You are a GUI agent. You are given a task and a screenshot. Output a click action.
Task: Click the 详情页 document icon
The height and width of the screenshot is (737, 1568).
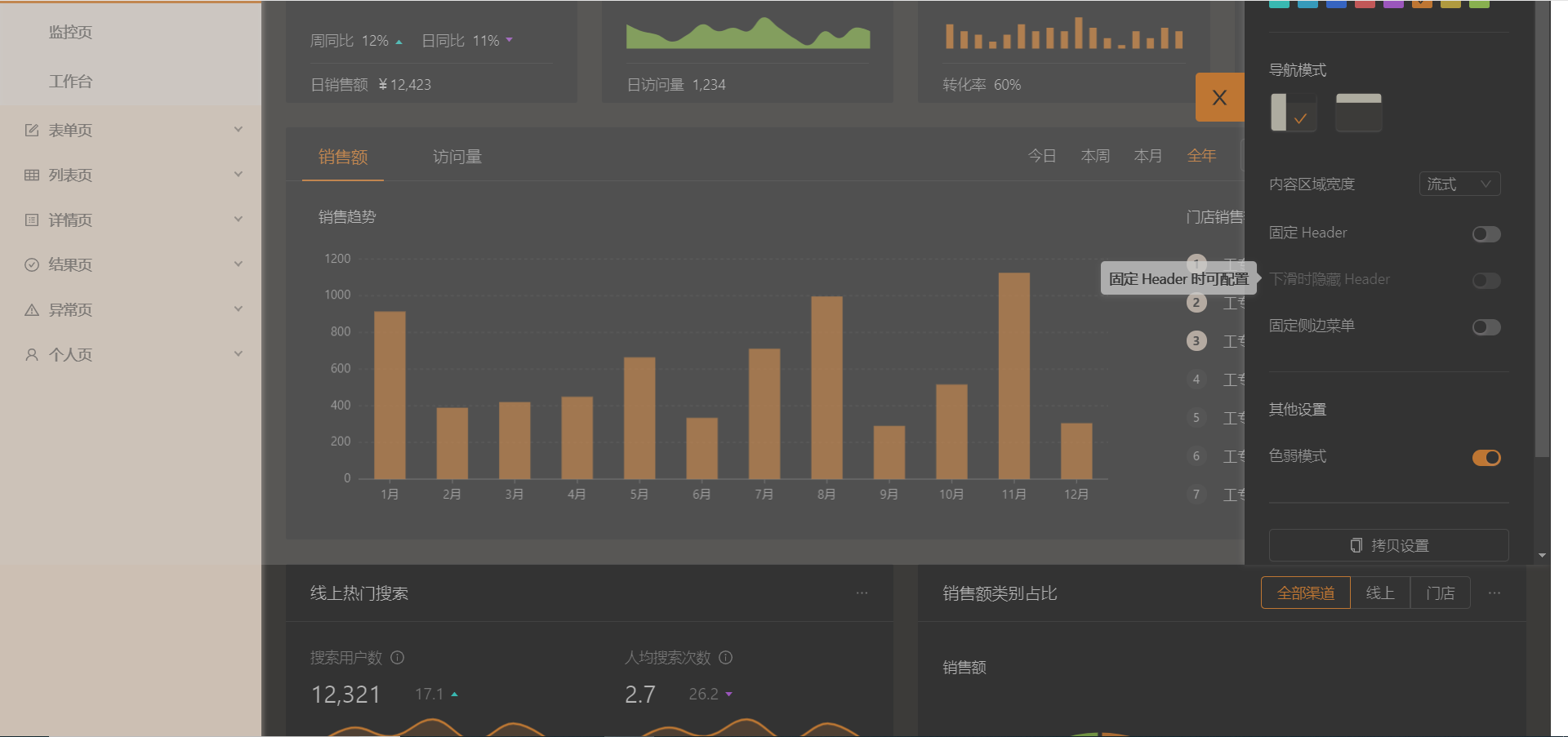click(32, 219)
